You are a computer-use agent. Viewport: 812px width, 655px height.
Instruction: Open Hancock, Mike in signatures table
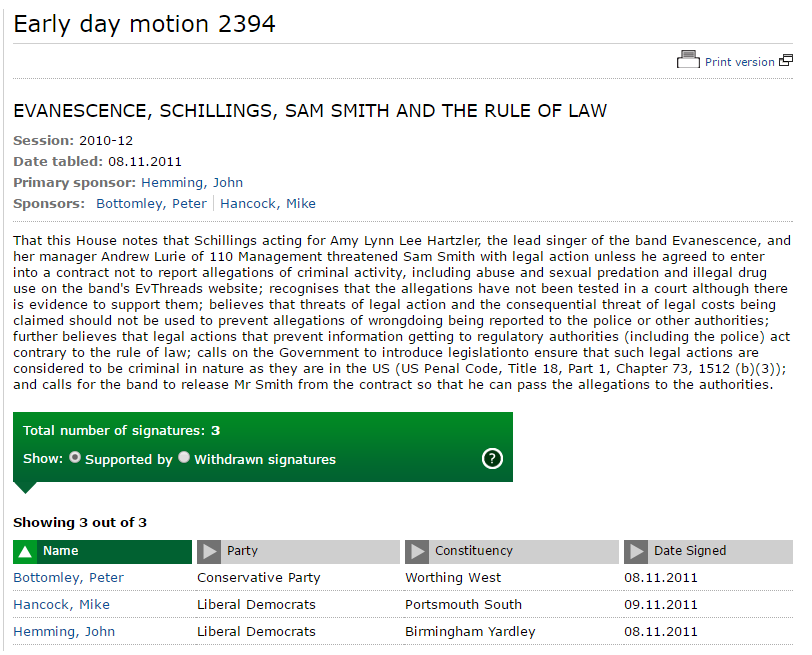click(62, 605)
